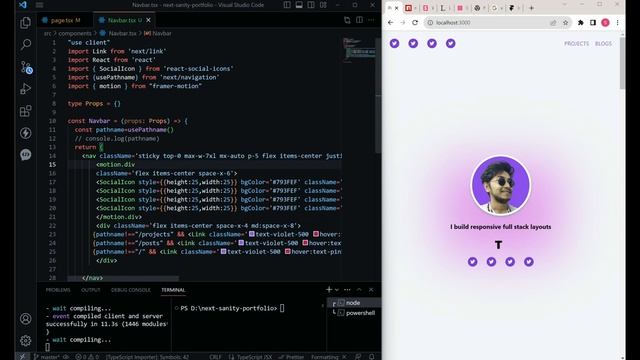640x360 pixels.
Task: Open the terminal launch profile dropdown arrow
Action: (337, 289)
